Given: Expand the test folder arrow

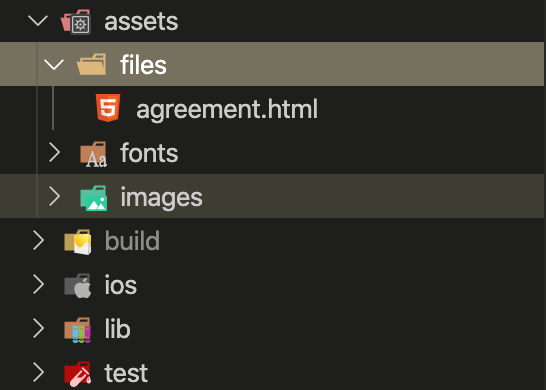Looking at the screenshot, I should click(38, 372).
